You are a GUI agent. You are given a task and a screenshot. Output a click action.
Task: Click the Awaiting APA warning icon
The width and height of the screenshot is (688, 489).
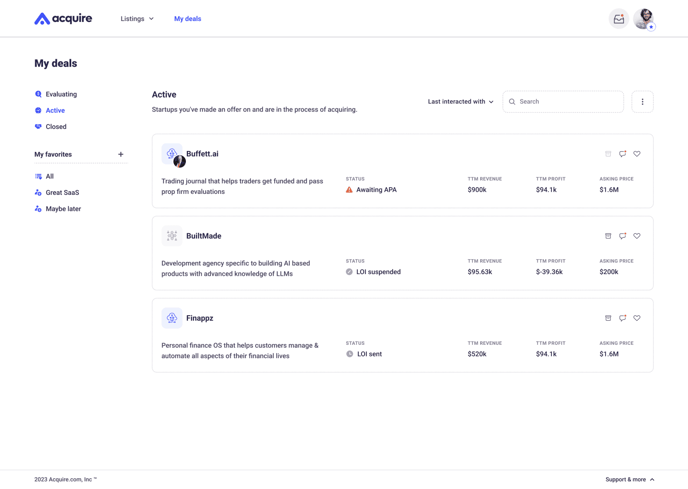[x=349, y=190]
